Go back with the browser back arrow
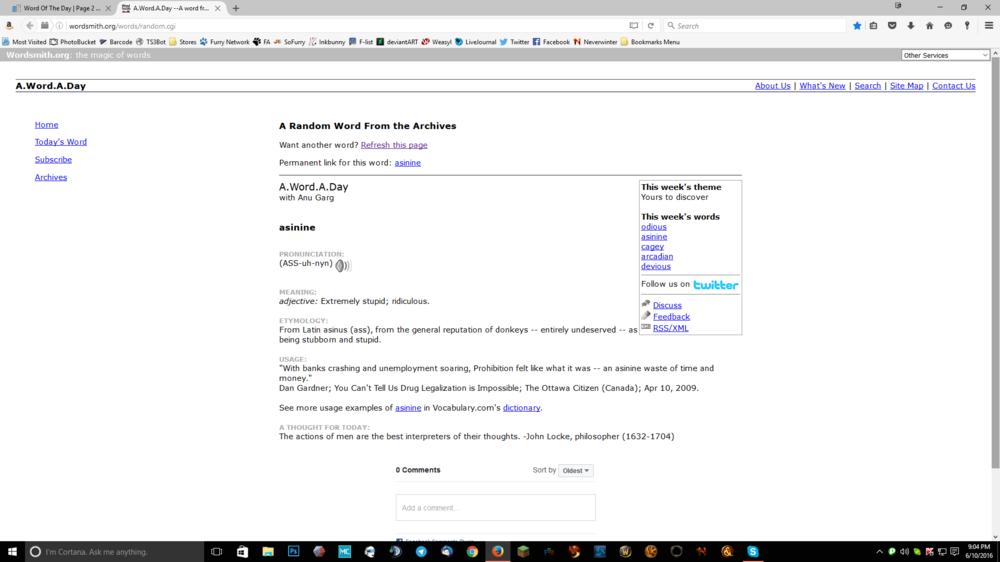 click(29, 26)
